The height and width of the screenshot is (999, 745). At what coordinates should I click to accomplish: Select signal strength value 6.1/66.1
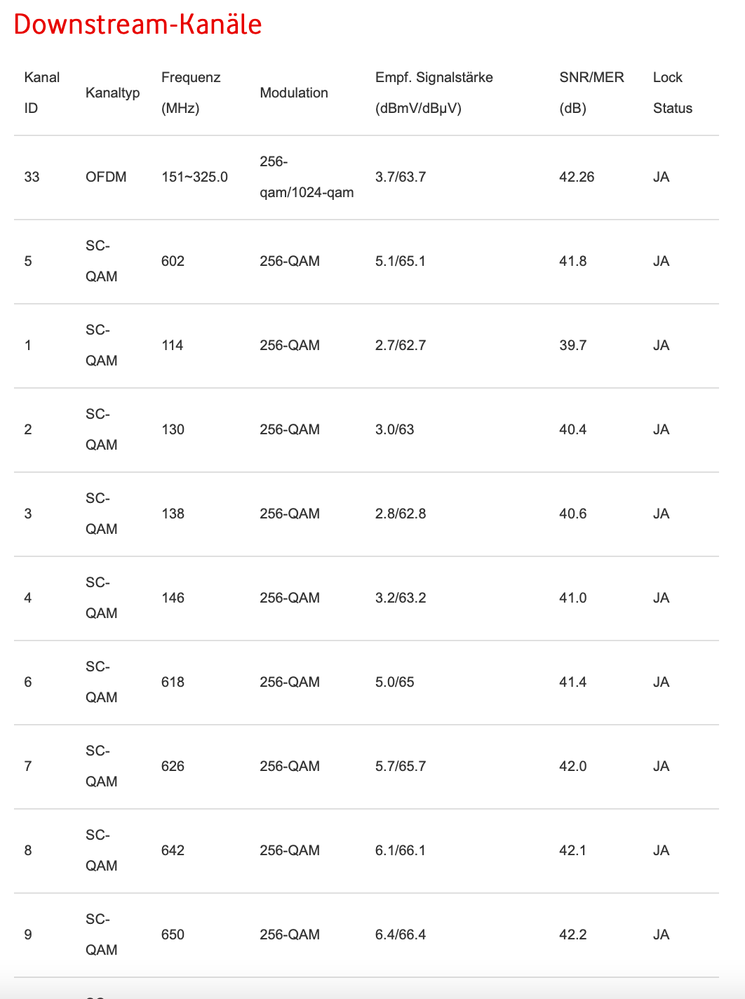pyautogui.click(x=400, y=850)
